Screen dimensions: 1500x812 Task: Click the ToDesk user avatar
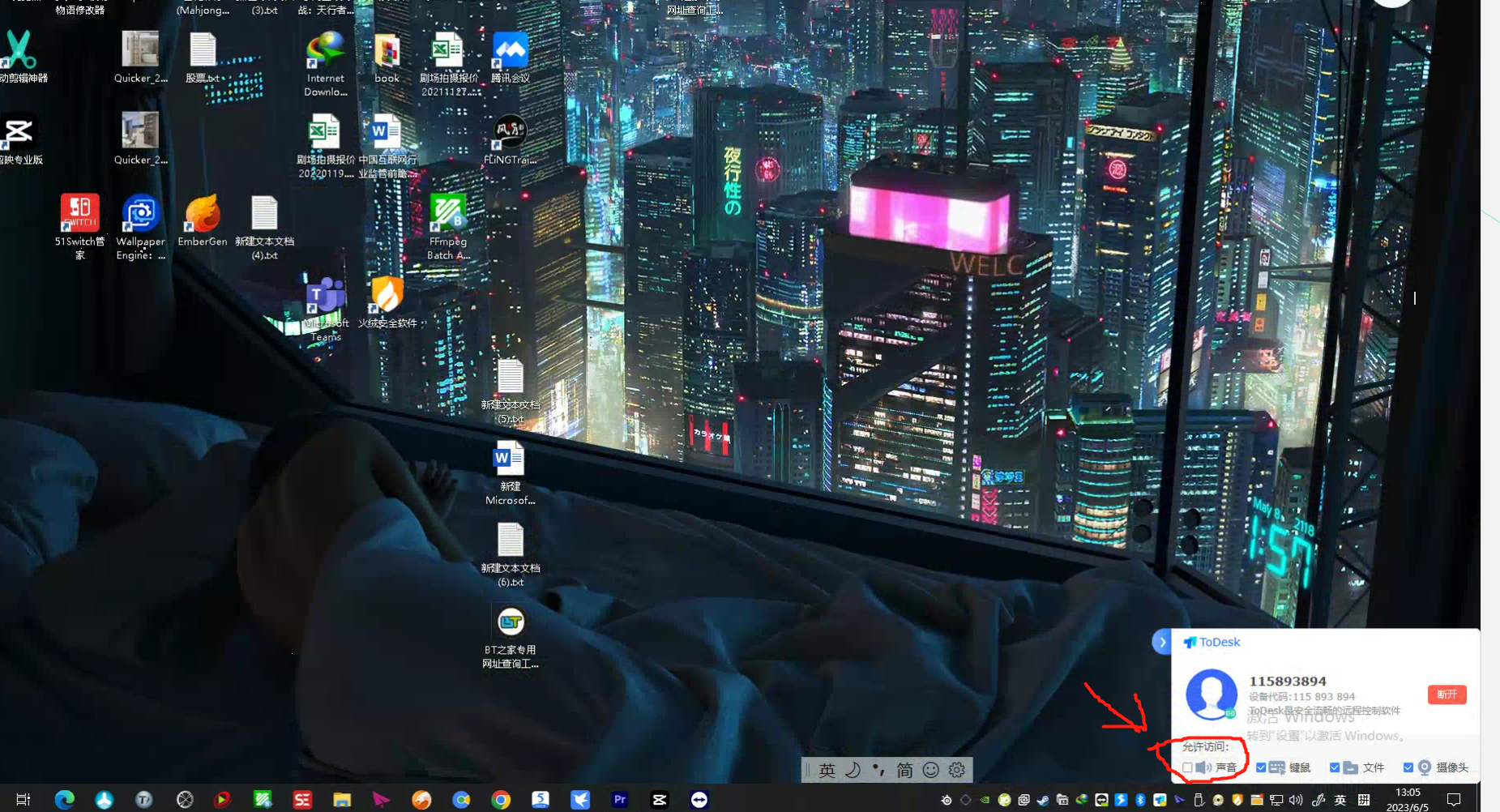pyautogui.click(x=1212, y=694)
